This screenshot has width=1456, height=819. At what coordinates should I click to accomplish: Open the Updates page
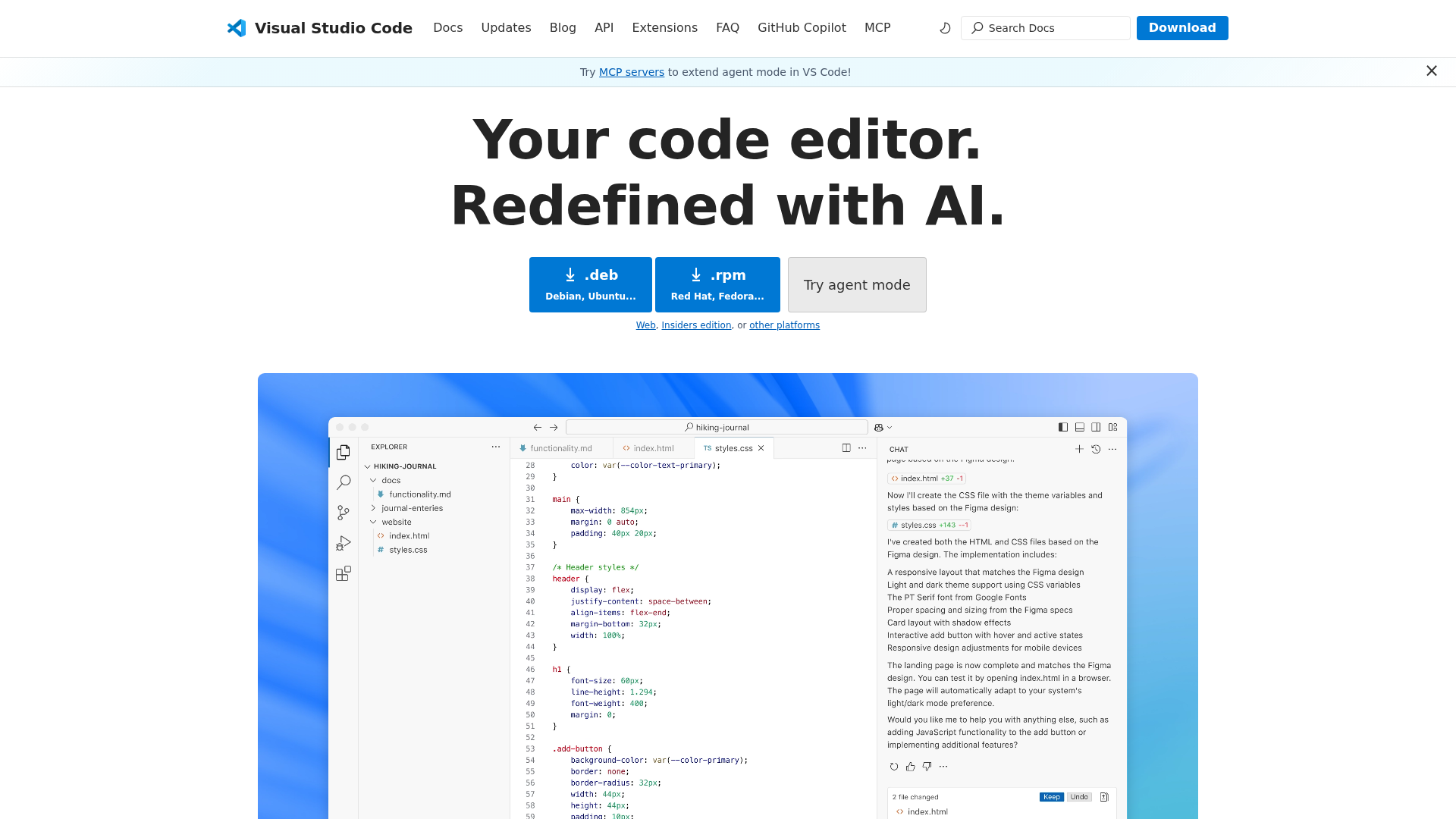pos(506,28)
